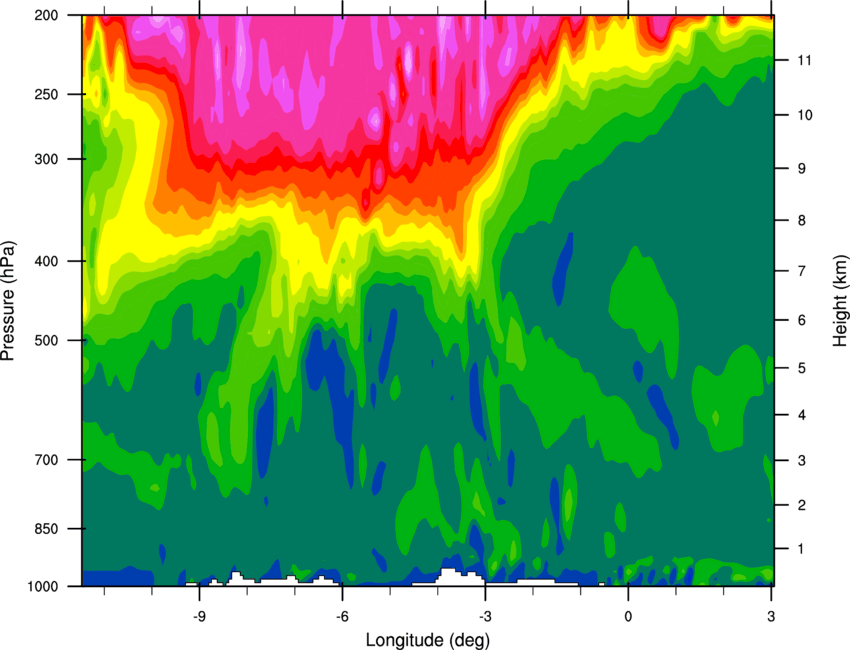Screen dimensions: 850x650
Task: Click the -6 longitude tick label
Action: click(342, 616)
